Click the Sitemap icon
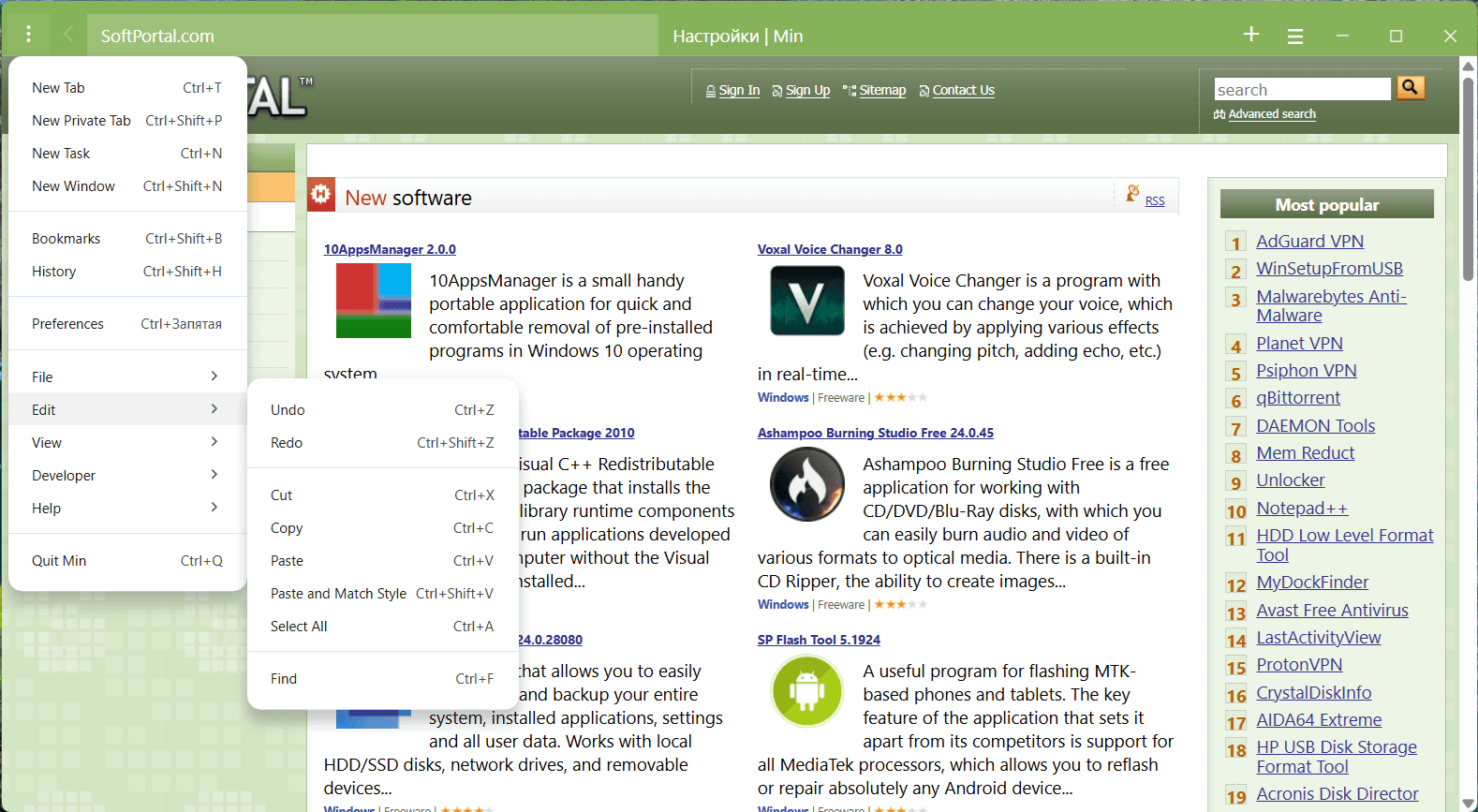Screen dimensions: 1478x812 coord(850,91)
